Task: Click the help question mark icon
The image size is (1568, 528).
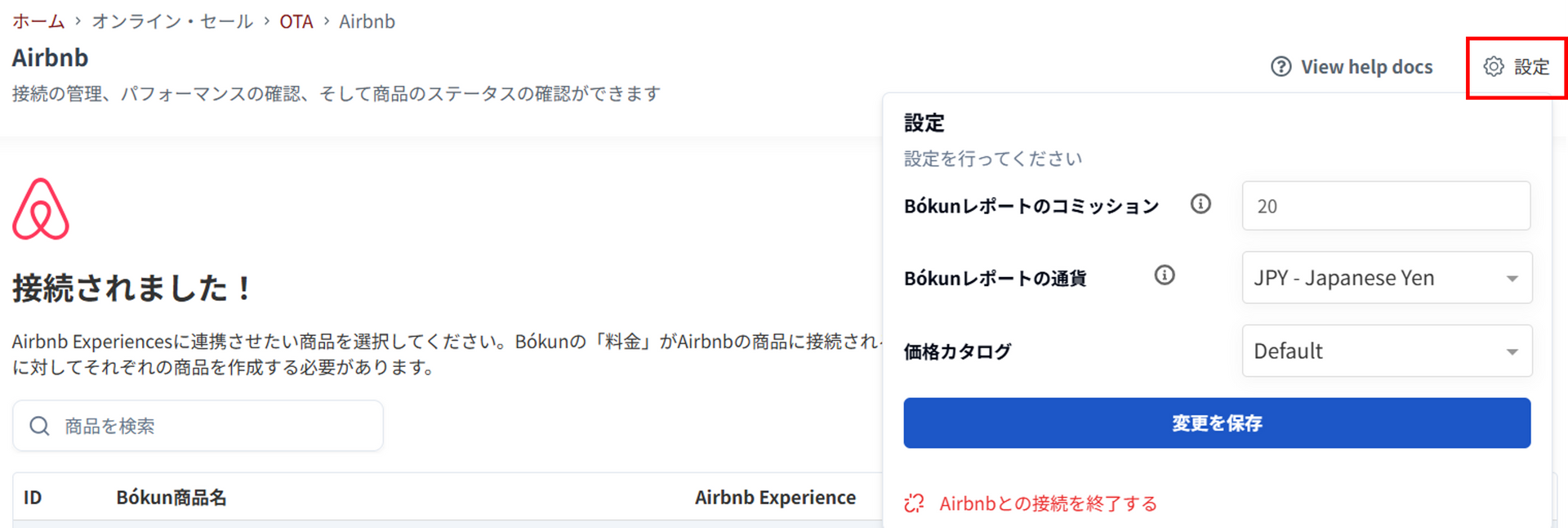Action: tap(1281, 67)
